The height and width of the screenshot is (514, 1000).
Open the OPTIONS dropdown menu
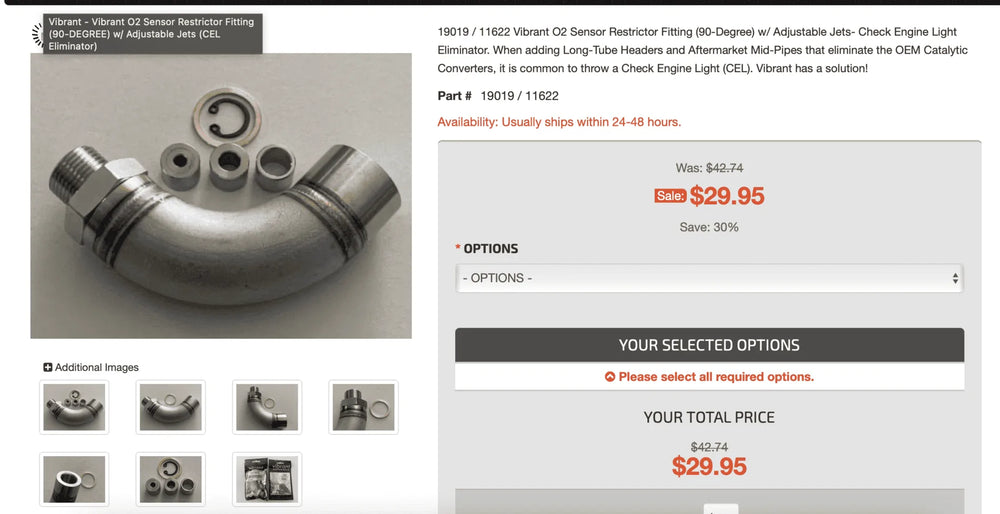tap(709, 279)
